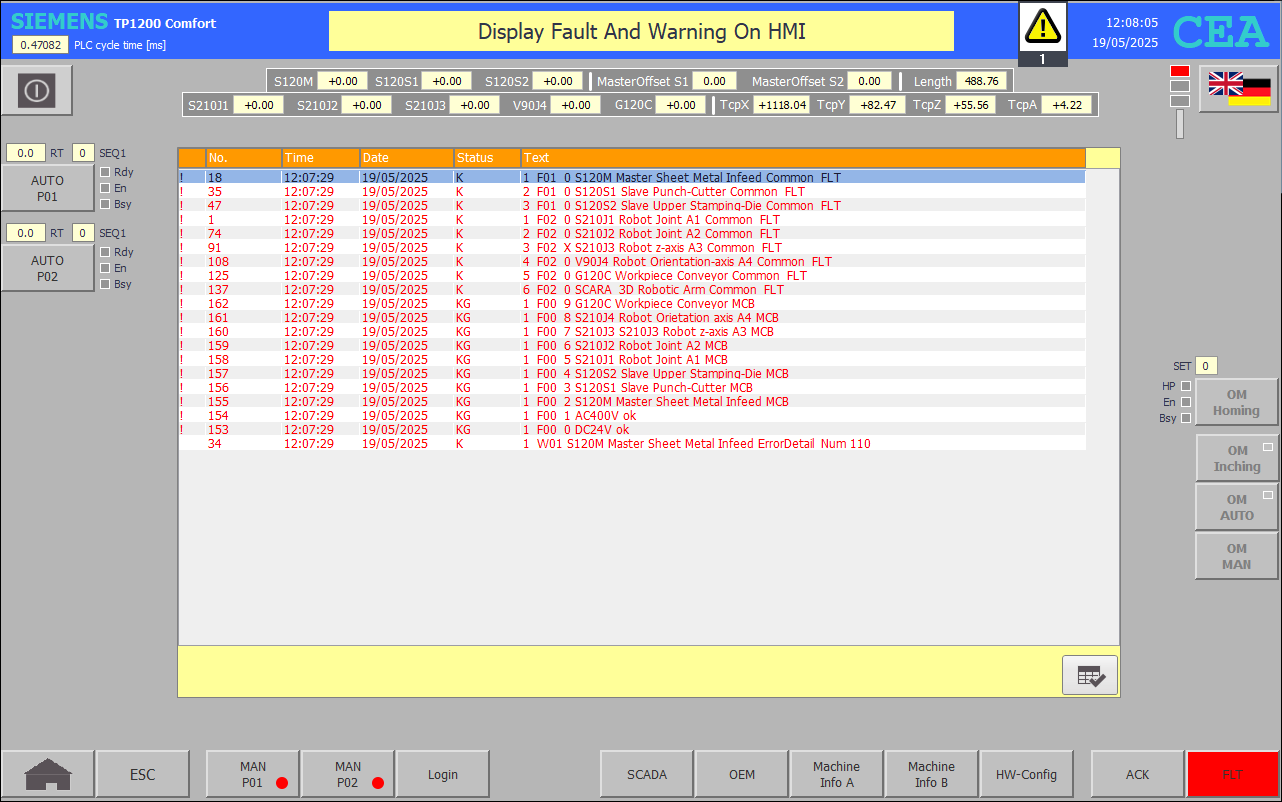Click the Siemens TP1200 Comfort logo

tap(113, 23)
